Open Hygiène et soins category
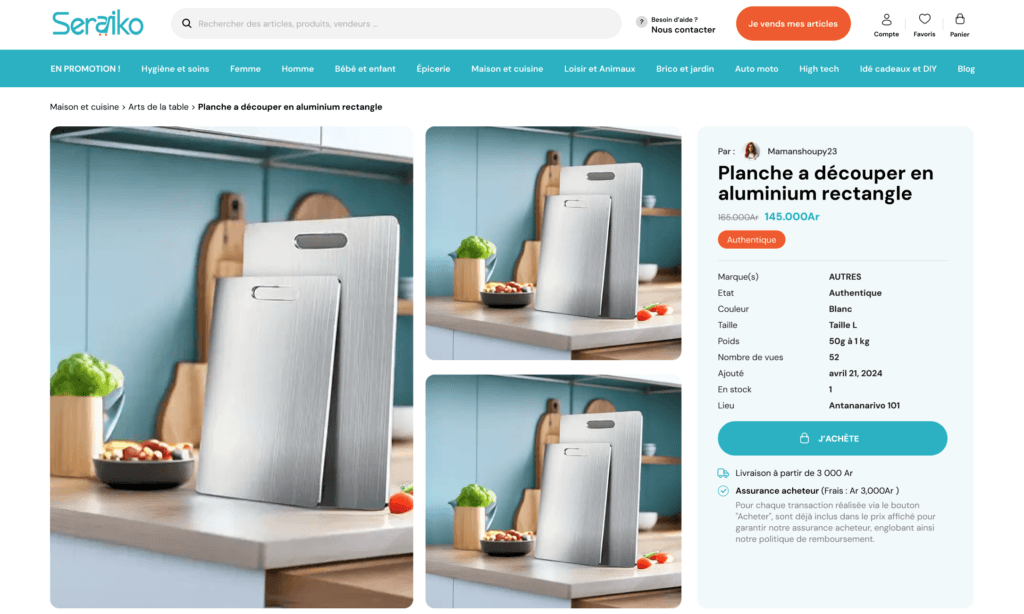The height and width of the screenshot is (614, 1024). tap(175, 69)
